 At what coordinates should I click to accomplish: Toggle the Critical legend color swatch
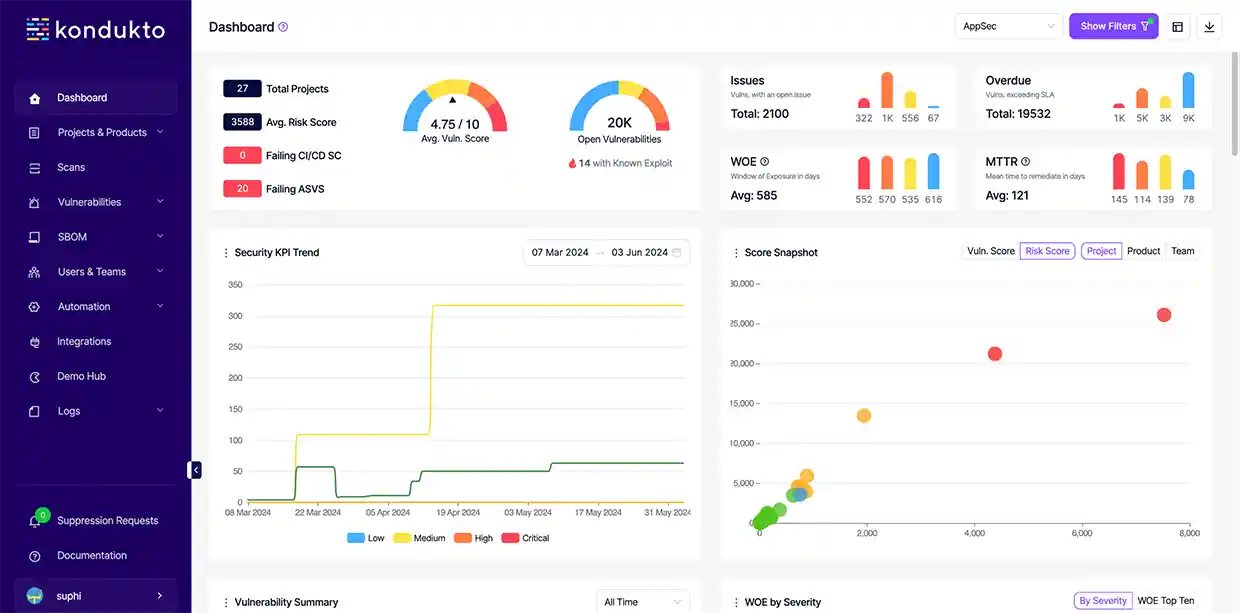pos(509,538)
